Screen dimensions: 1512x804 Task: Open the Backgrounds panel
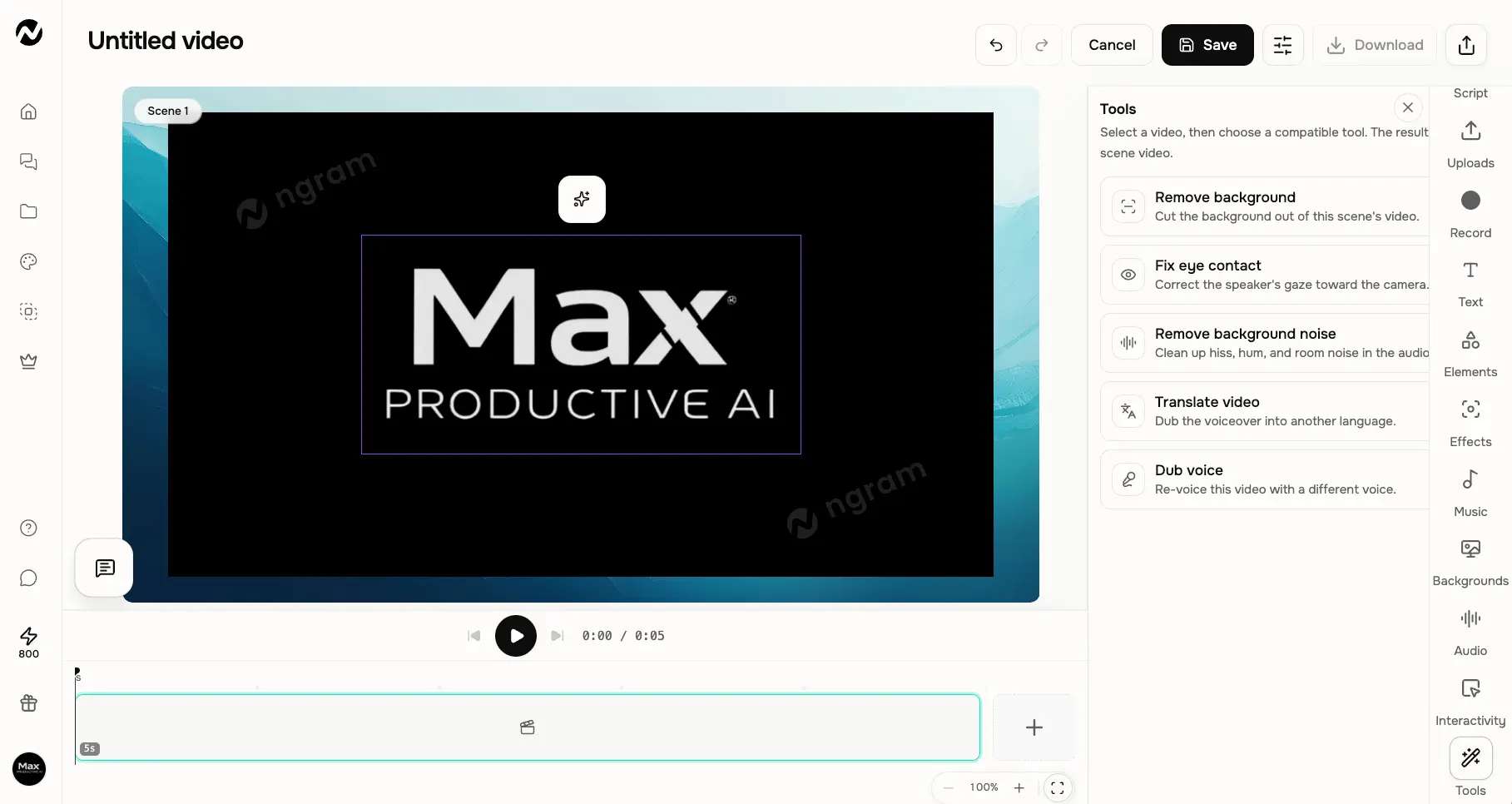point(1470,563)
